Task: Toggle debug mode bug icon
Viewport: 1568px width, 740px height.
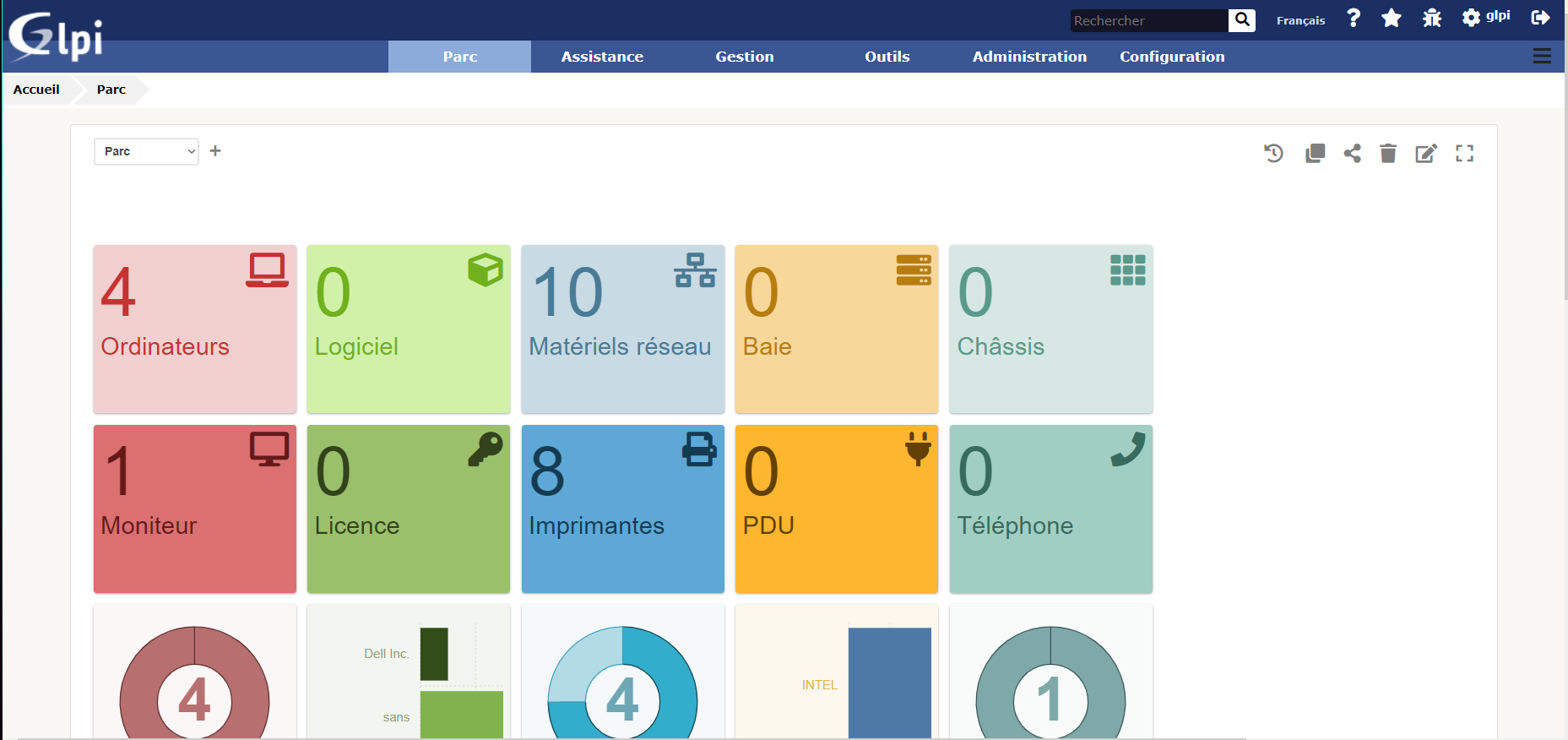Action: (1431, 19)
